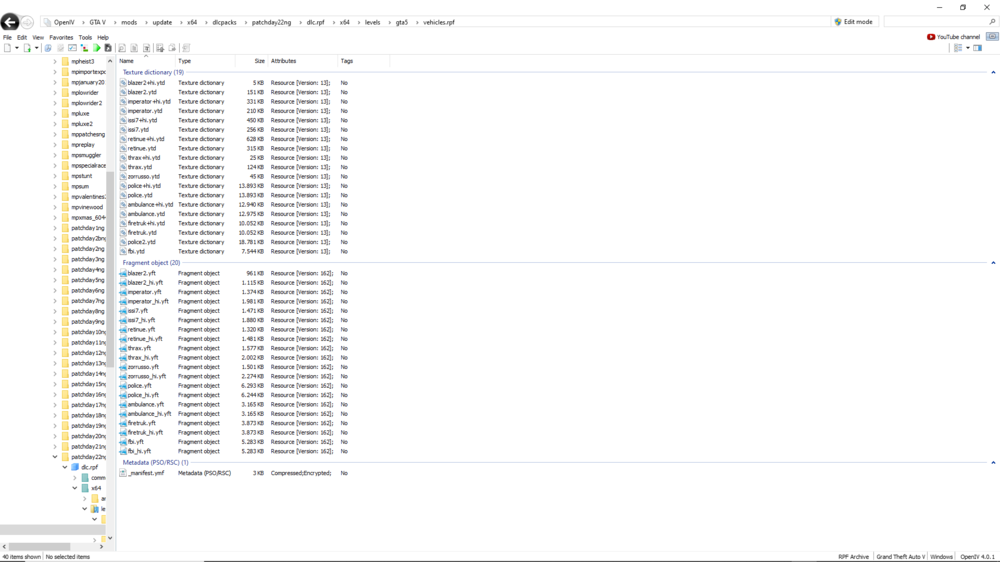The width and height of the screenshot is (1000, 562).
Task: Click the export document toolbar icon
Action: coord(160,48)
